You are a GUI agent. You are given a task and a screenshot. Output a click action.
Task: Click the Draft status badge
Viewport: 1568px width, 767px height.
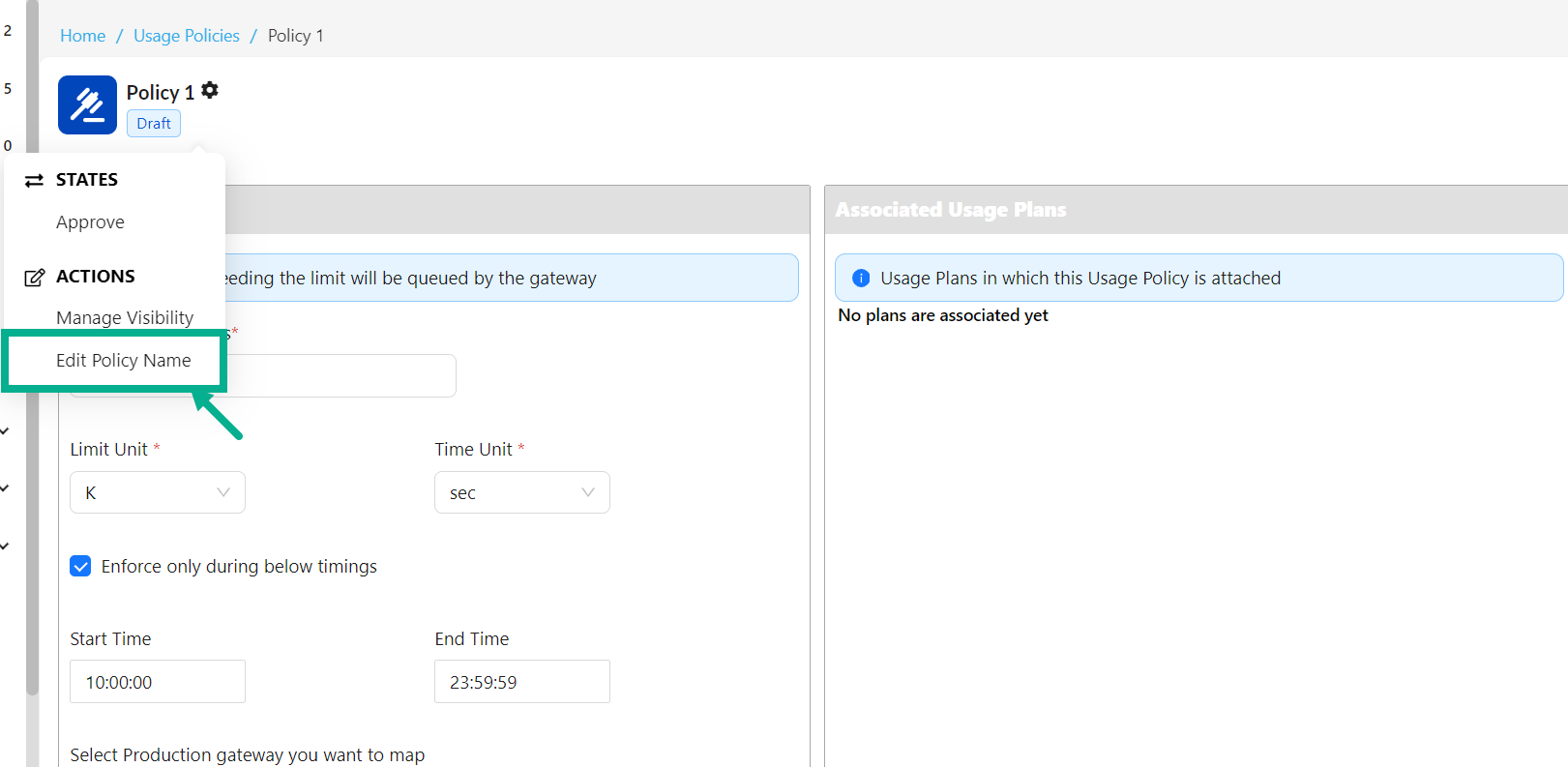tap(154, 124)
